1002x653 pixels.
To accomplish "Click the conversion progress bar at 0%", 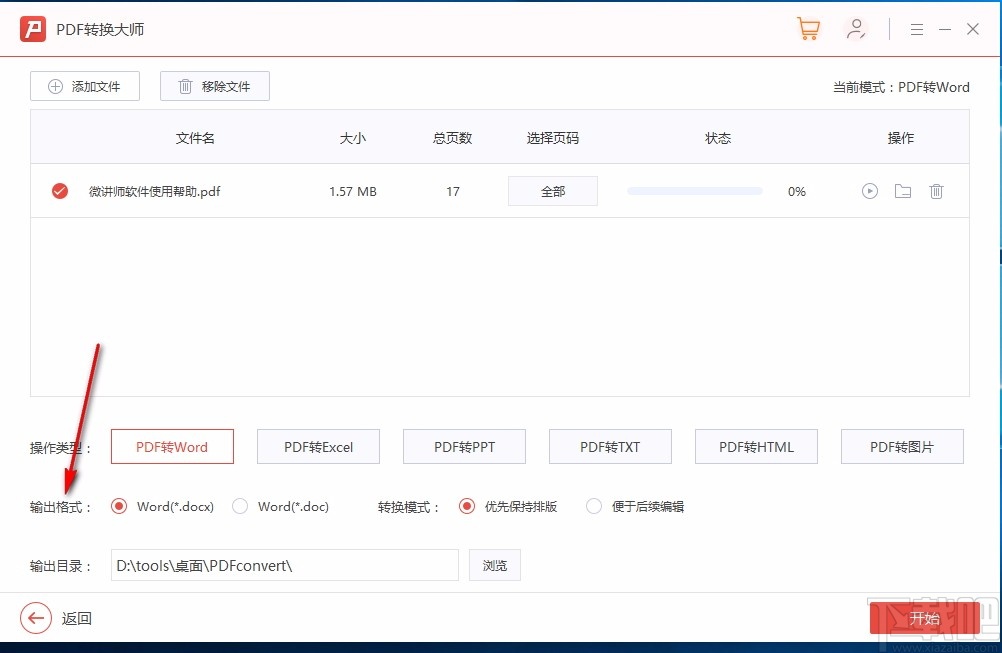I will click(694, 190).
